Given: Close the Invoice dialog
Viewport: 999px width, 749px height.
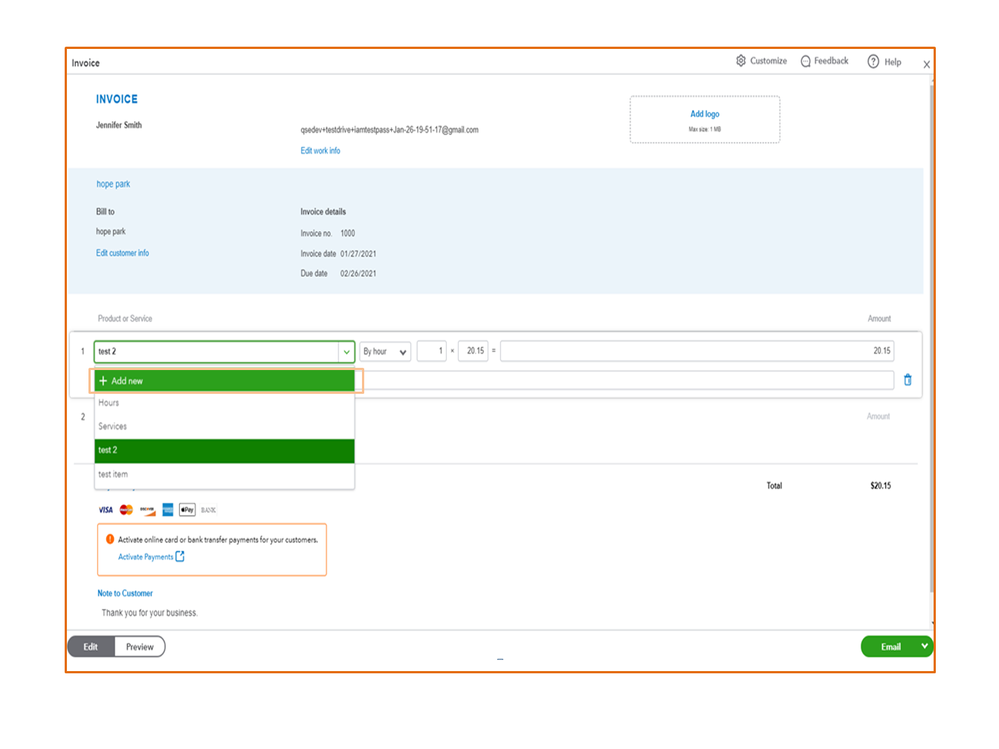Looking at the screenshot, I should tap(926, 64).
